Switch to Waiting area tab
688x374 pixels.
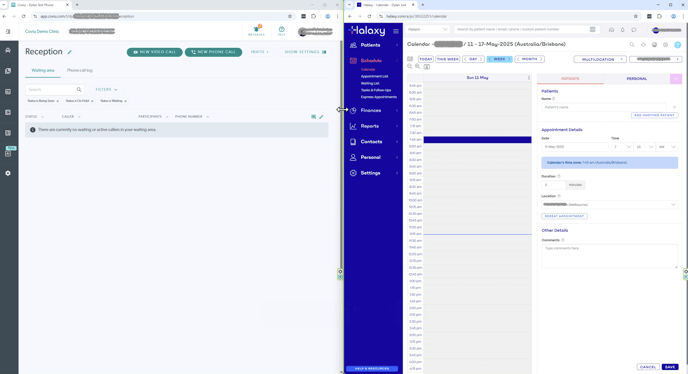click(43, 70)
